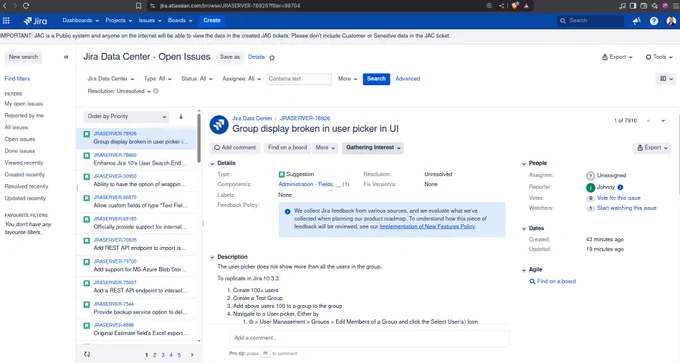Refresh the issue list results
680x363 pixels.
pos(87,354)
